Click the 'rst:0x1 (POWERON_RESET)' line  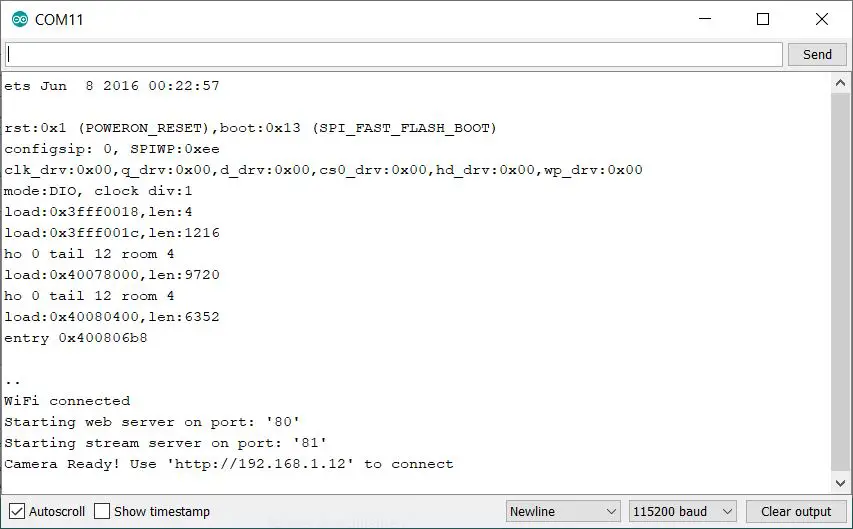pos(250,128)
